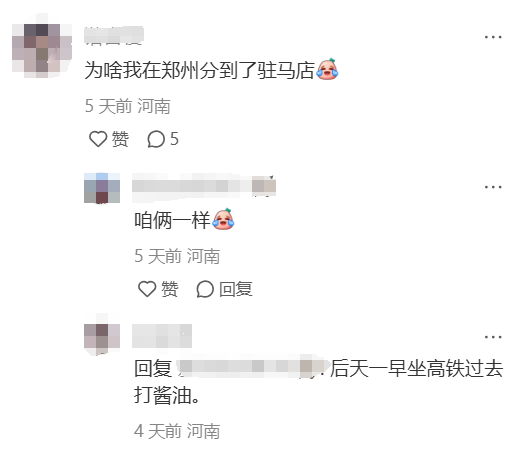
Task: Click the 回复 text under 咱俩一样
Action: (236, 289)
